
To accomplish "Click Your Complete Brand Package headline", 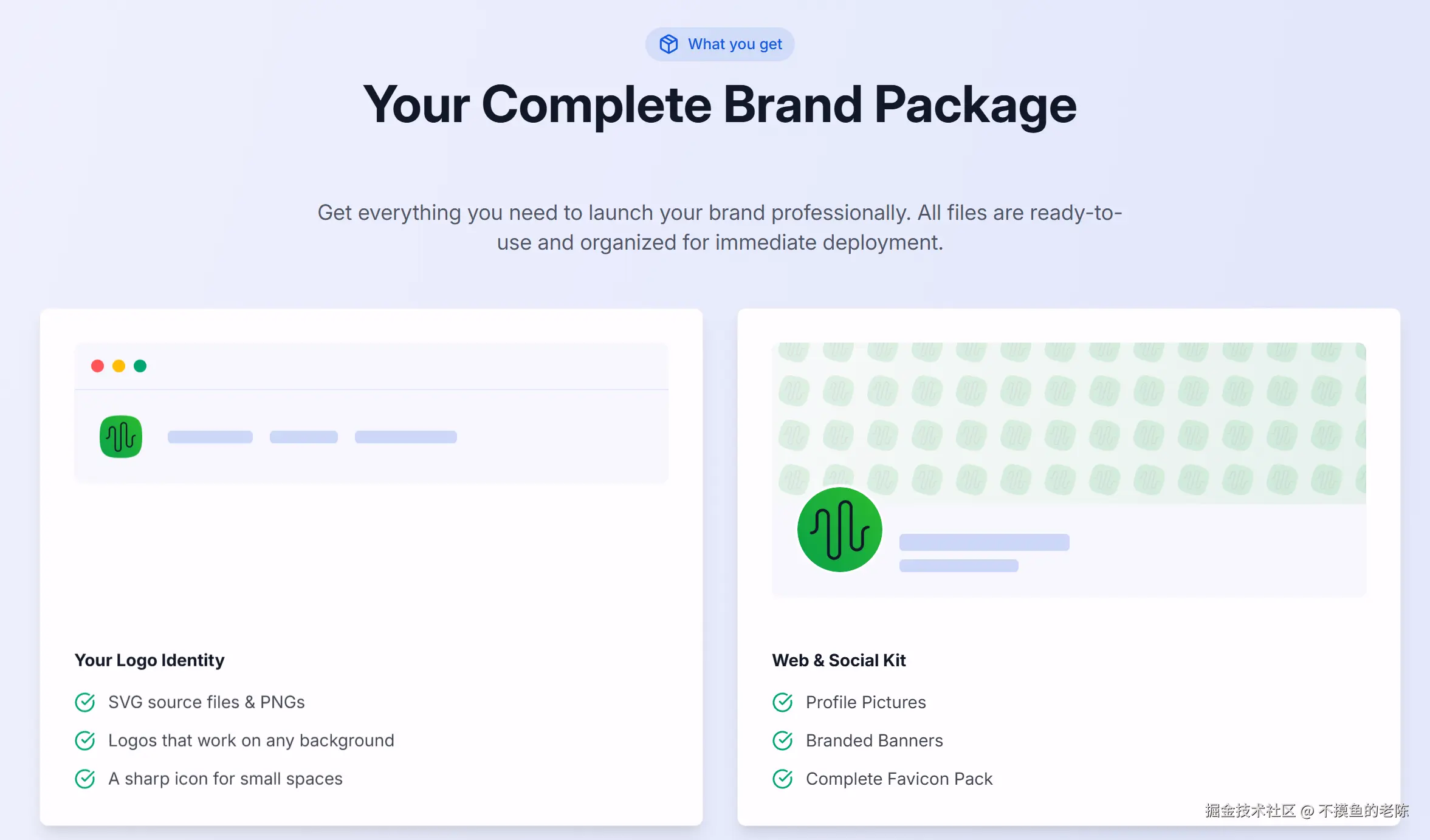I will coord(720,105).
